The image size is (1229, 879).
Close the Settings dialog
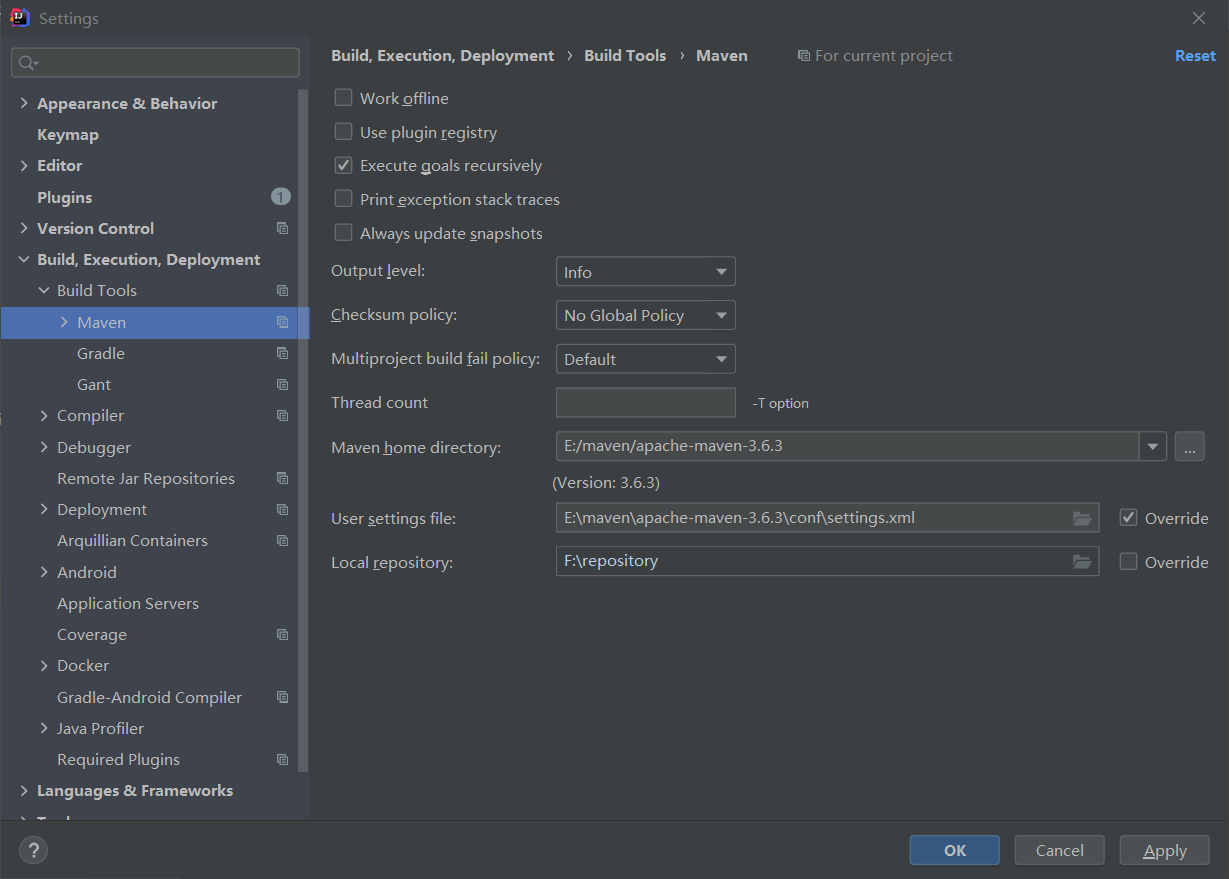coord(1199,18)
